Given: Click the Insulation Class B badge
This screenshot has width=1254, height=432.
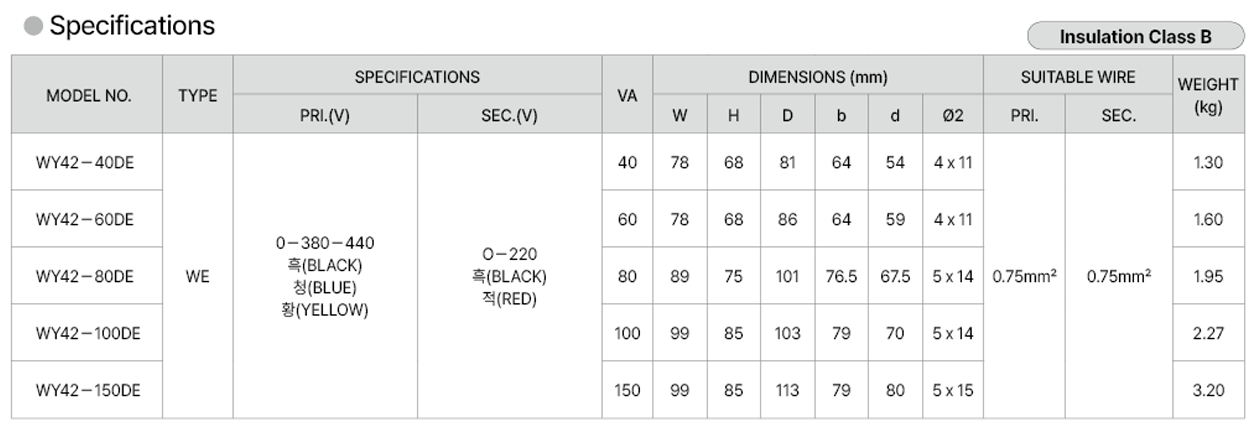Looking at the screenshot, I should point(1135,37).
